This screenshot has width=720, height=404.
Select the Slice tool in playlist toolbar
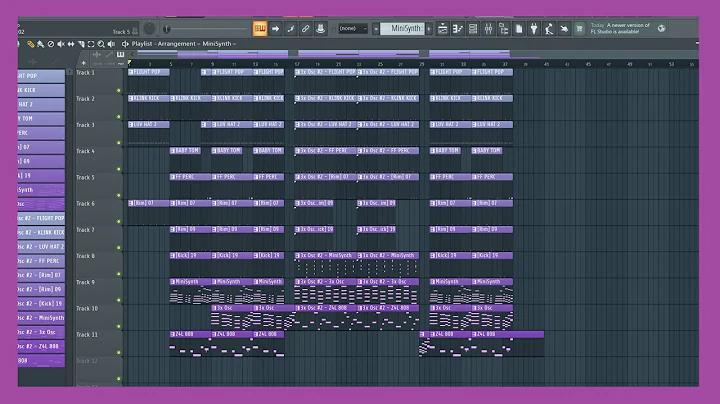pos(81,44)
